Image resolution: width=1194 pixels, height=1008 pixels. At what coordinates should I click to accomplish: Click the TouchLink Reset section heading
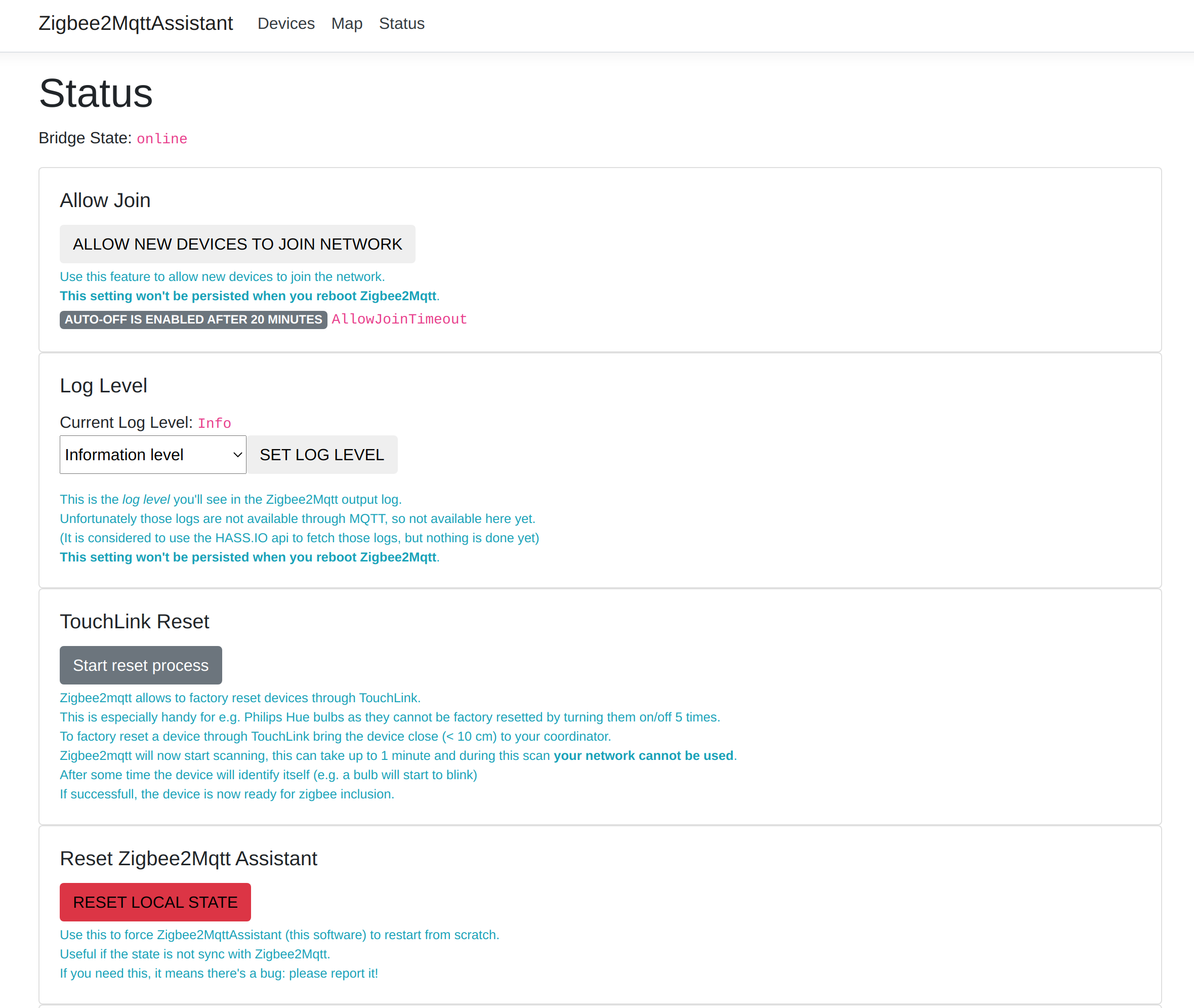[x=134, y=622]
